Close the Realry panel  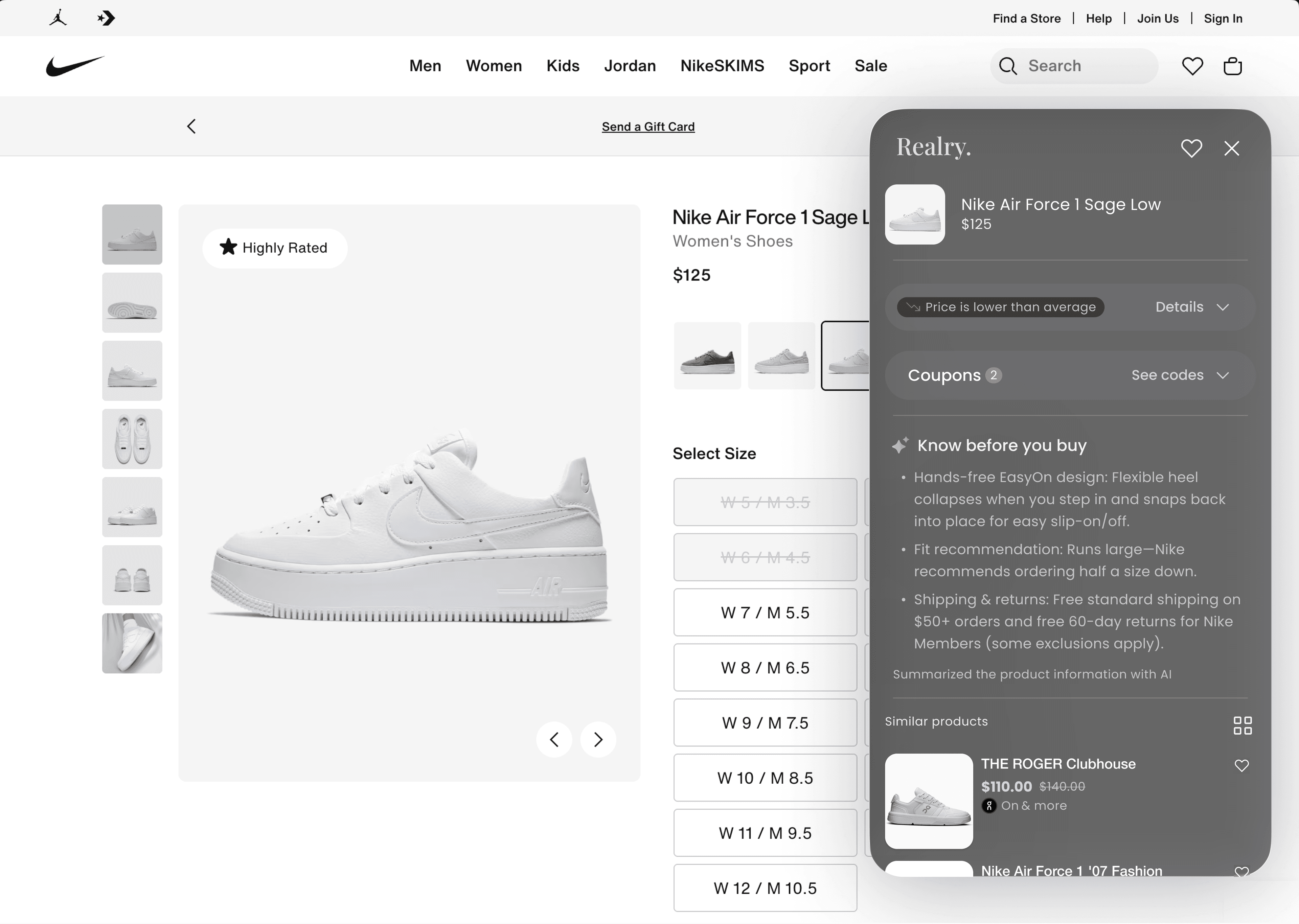1232,148
